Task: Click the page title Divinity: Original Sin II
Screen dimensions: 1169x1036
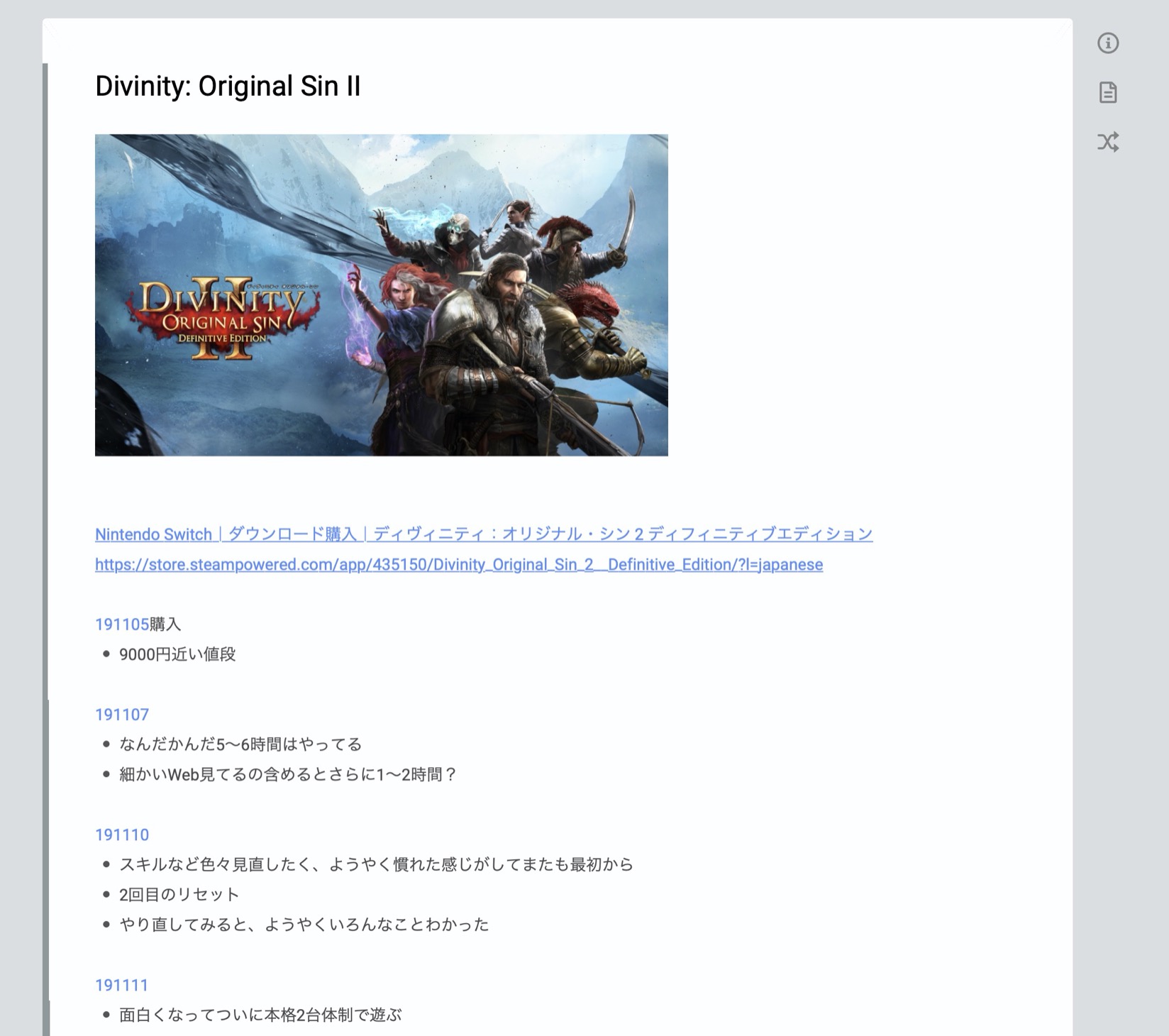Action: pyautogui.click(x=228, y=87)
